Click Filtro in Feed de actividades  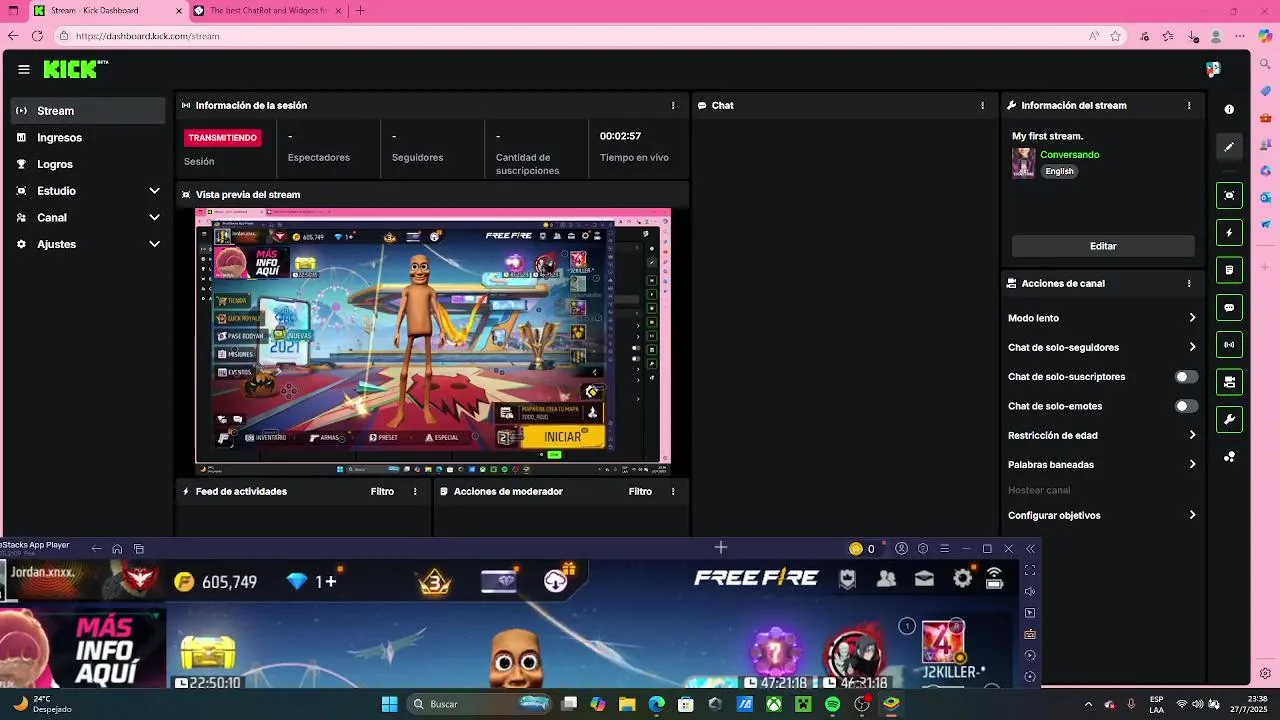click(x=382, y=491)
